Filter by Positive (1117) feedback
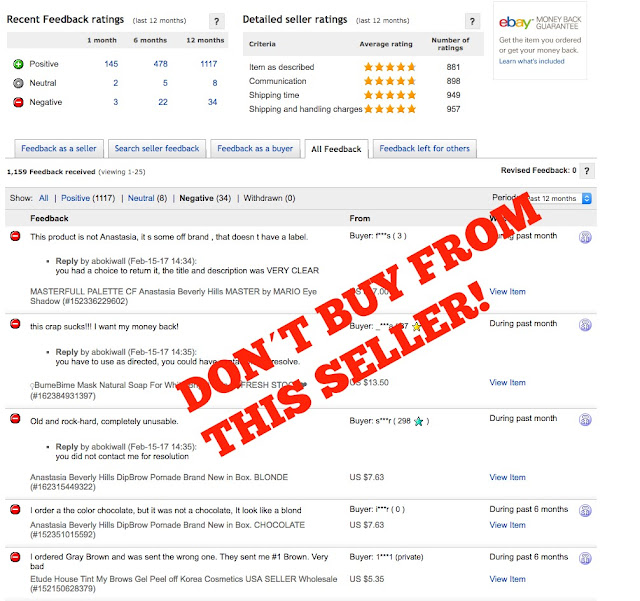 (88, 198)
